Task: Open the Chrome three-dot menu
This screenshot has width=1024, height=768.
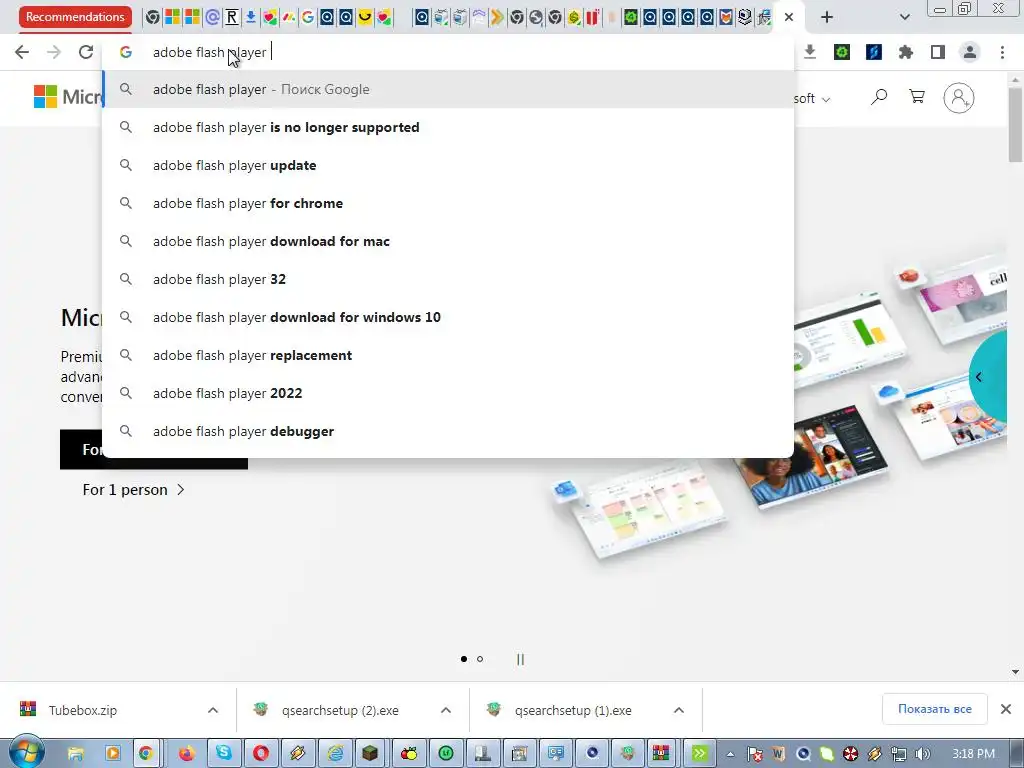Action: tap(1002, 52)
